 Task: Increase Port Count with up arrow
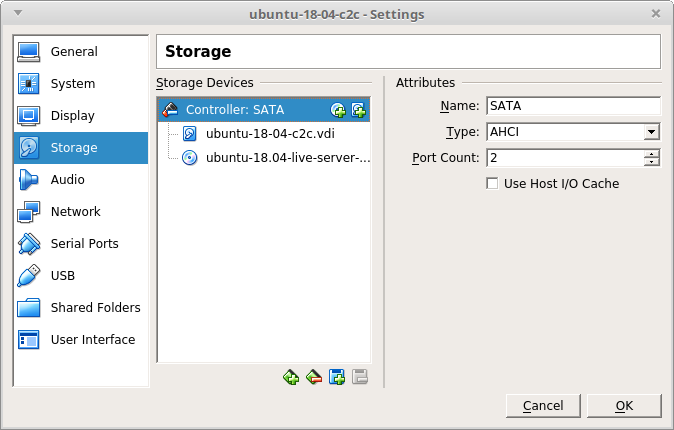coord(652,153)
